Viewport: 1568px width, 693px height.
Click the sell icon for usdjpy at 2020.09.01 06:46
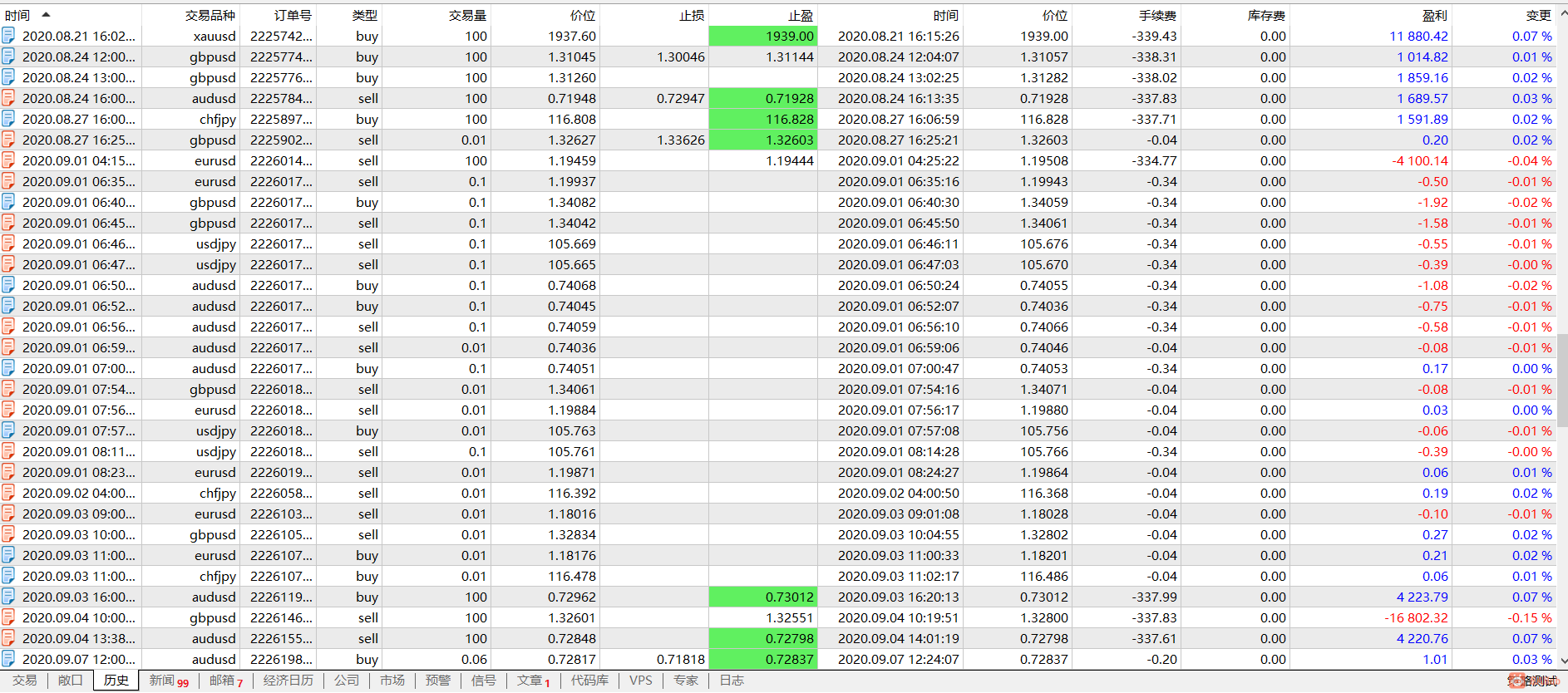tap(8, 243)
